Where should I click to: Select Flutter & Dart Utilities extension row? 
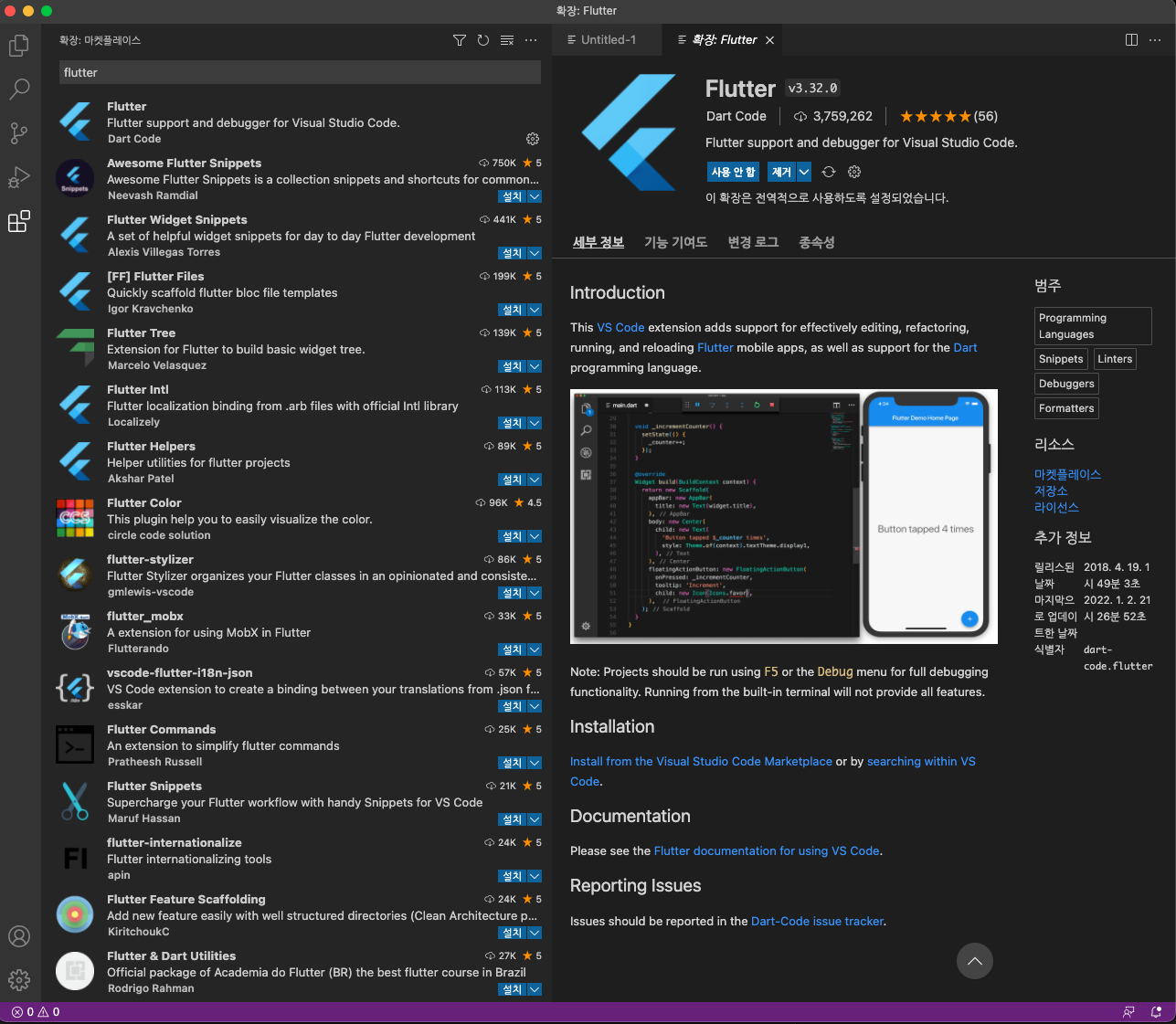[x=298, y=971]
